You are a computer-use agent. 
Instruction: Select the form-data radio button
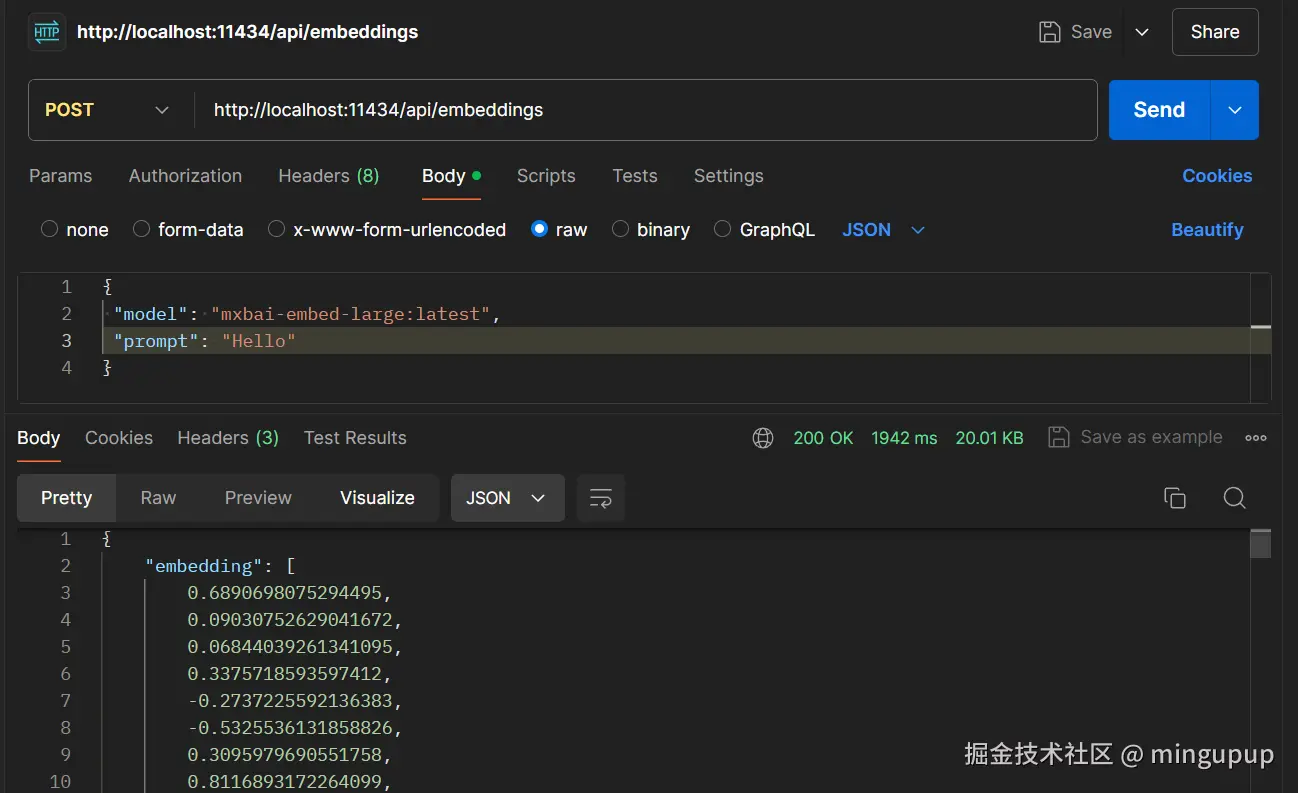[142, 230]
